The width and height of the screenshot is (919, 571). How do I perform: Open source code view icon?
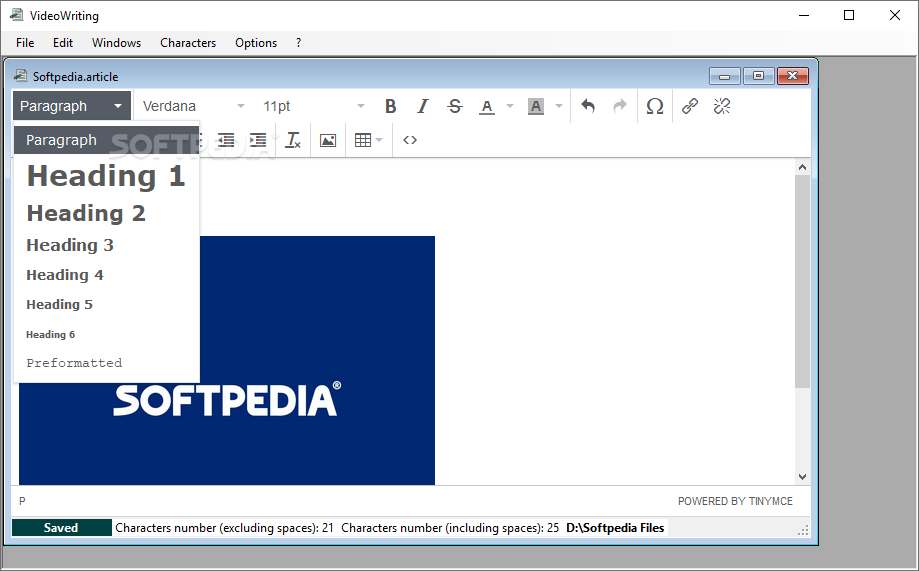tap(410, 140)
